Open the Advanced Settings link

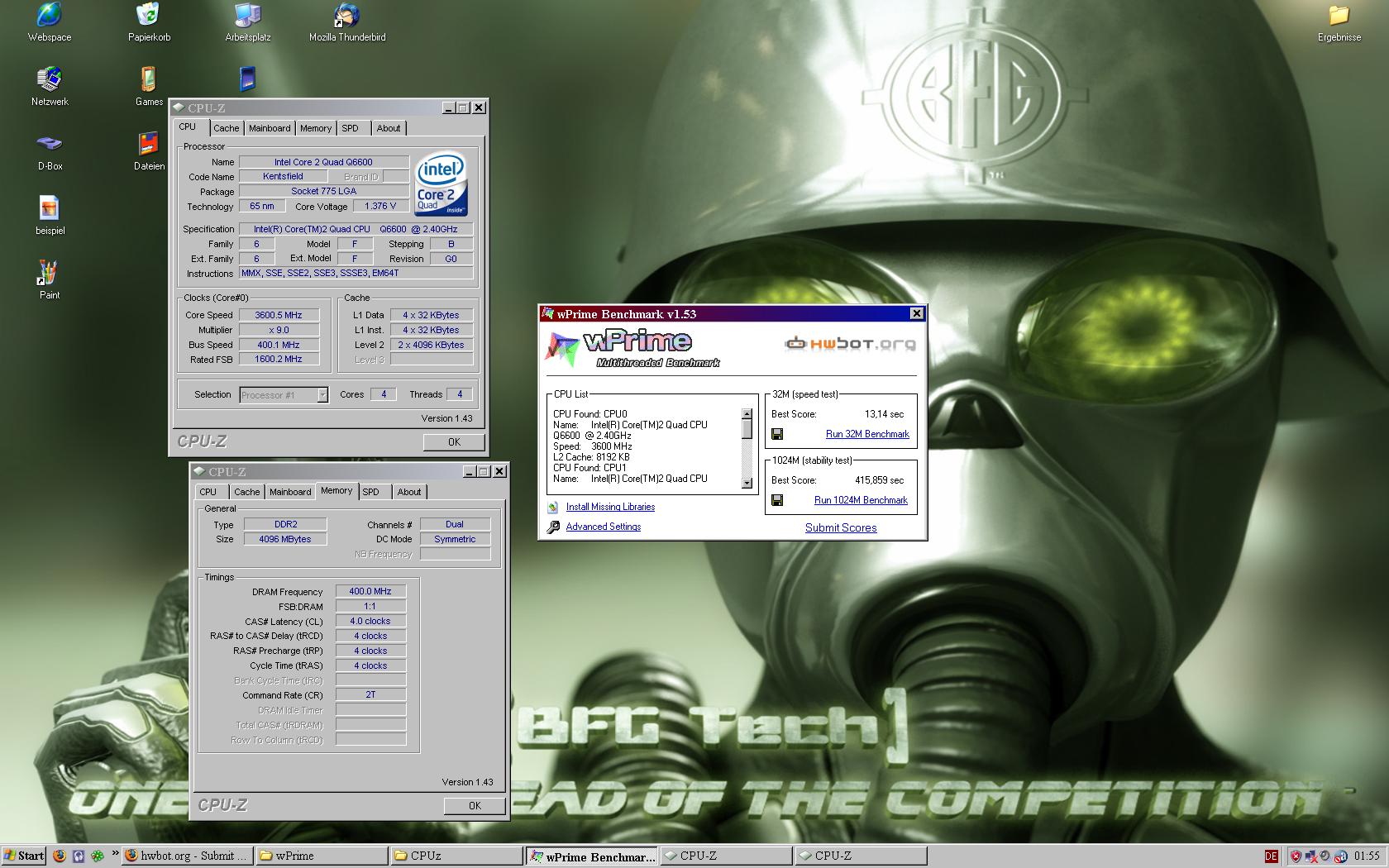(604, 527)
